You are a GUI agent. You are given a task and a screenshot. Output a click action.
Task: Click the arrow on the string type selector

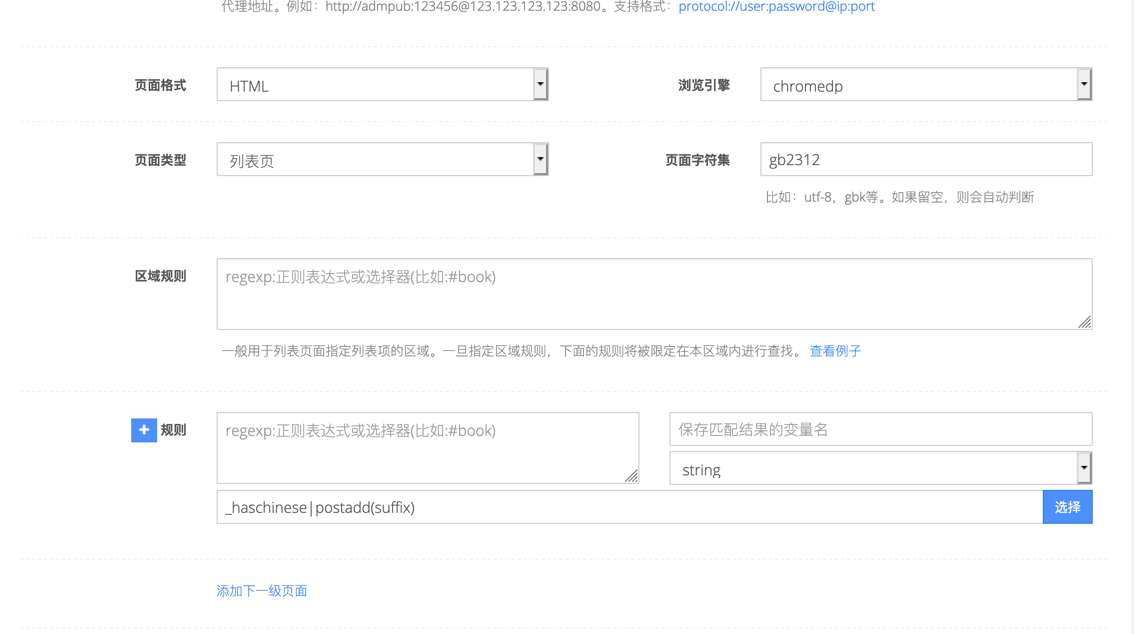point(1084,467)
